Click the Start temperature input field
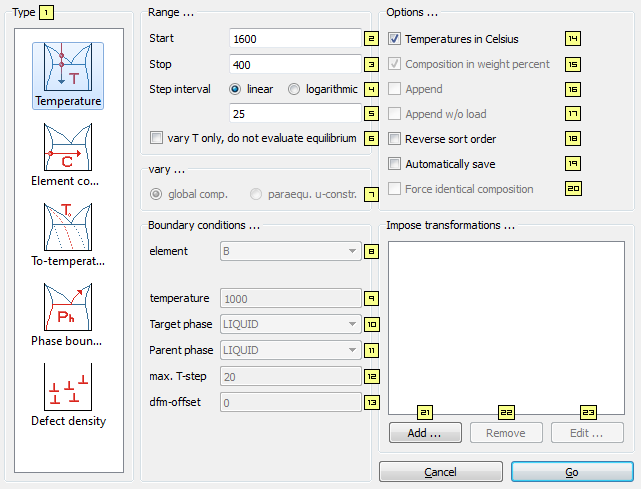This screenshot has height=489, width=641. pos(294,39)
